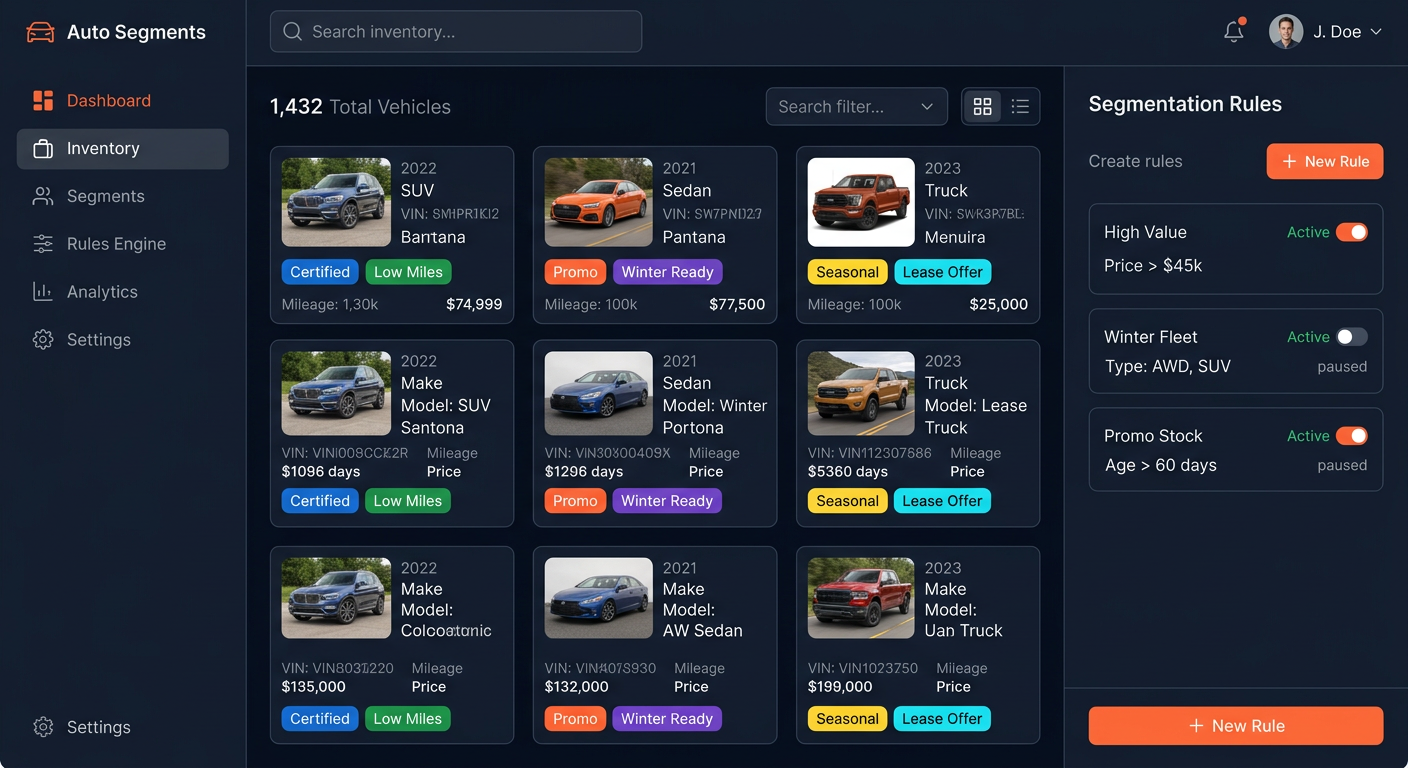
Task: Click the $25,000 price text
Action: point(999,304)
